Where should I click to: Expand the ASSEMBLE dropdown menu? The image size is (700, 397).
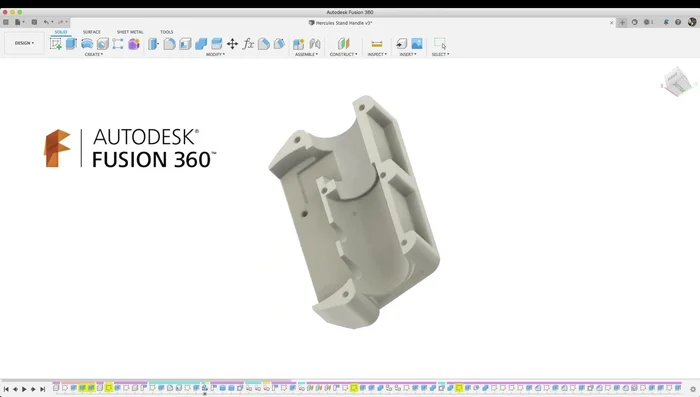click(x=306, y=54)
